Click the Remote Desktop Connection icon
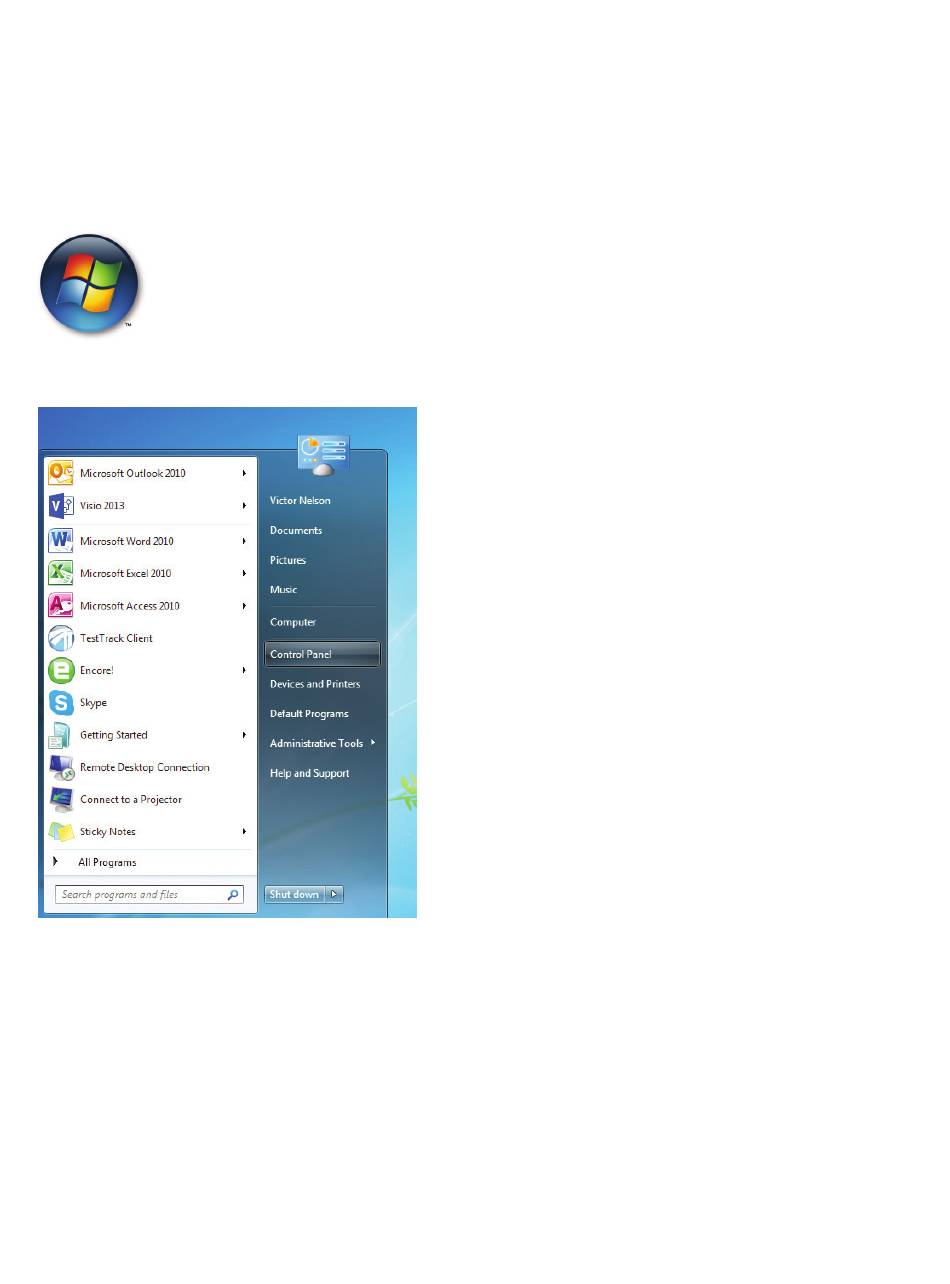Viewport: 950px width, 1284px height. (x=61, y=767)
